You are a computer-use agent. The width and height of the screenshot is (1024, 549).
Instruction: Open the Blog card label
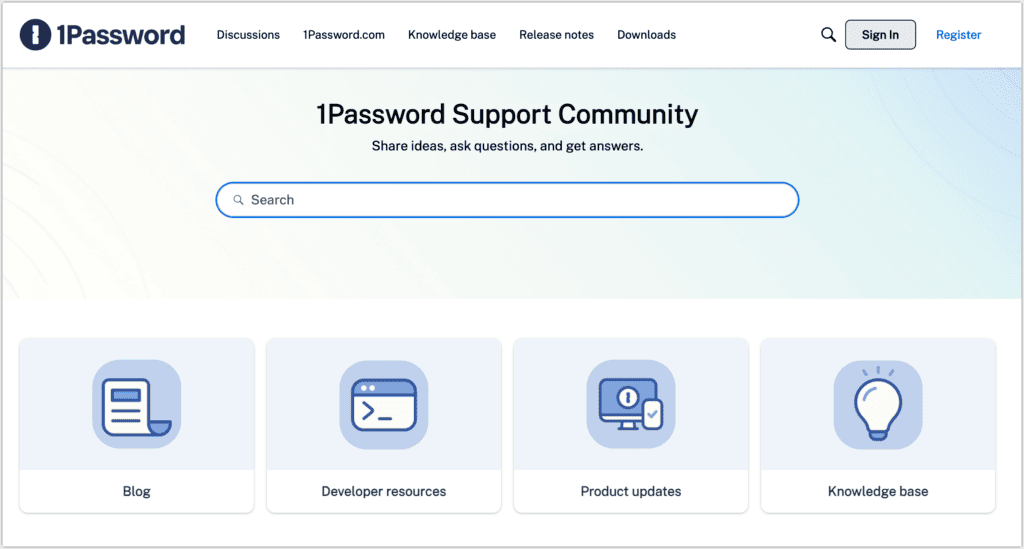point(136,492)
